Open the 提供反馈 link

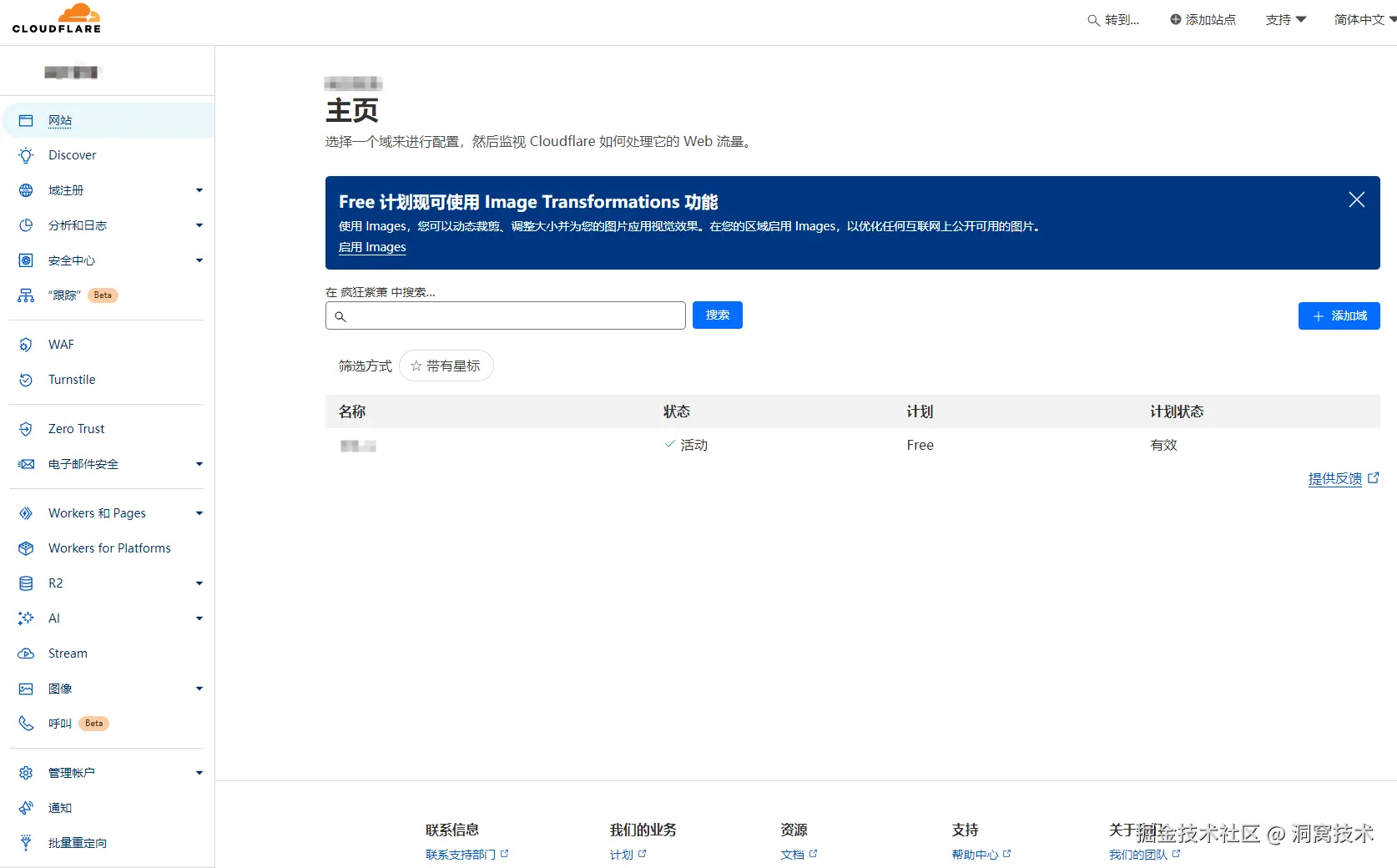pos(1344,478)
